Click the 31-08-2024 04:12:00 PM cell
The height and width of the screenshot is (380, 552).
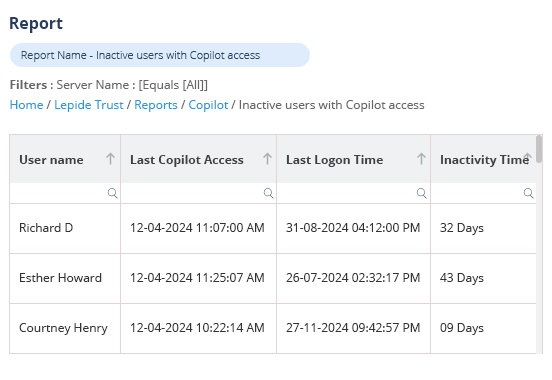(353, 228)
